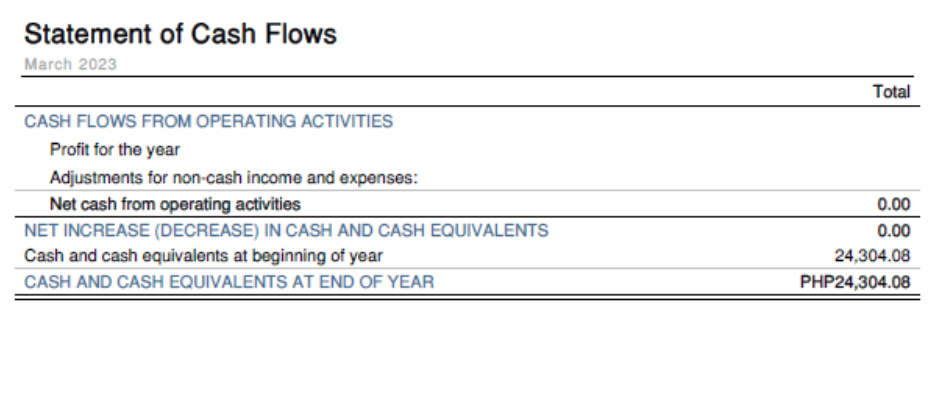Click the 0.00 net increase (decrease) amount
Screen dimensions: 936x419
893,230
